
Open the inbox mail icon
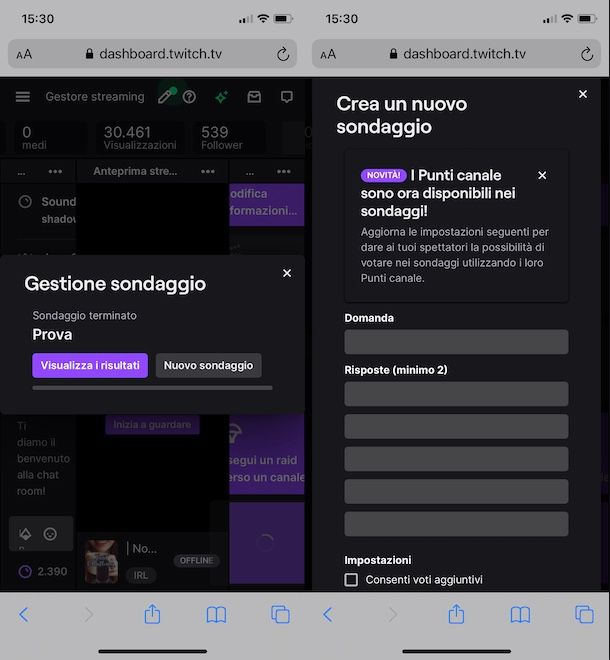click(254, 97)
